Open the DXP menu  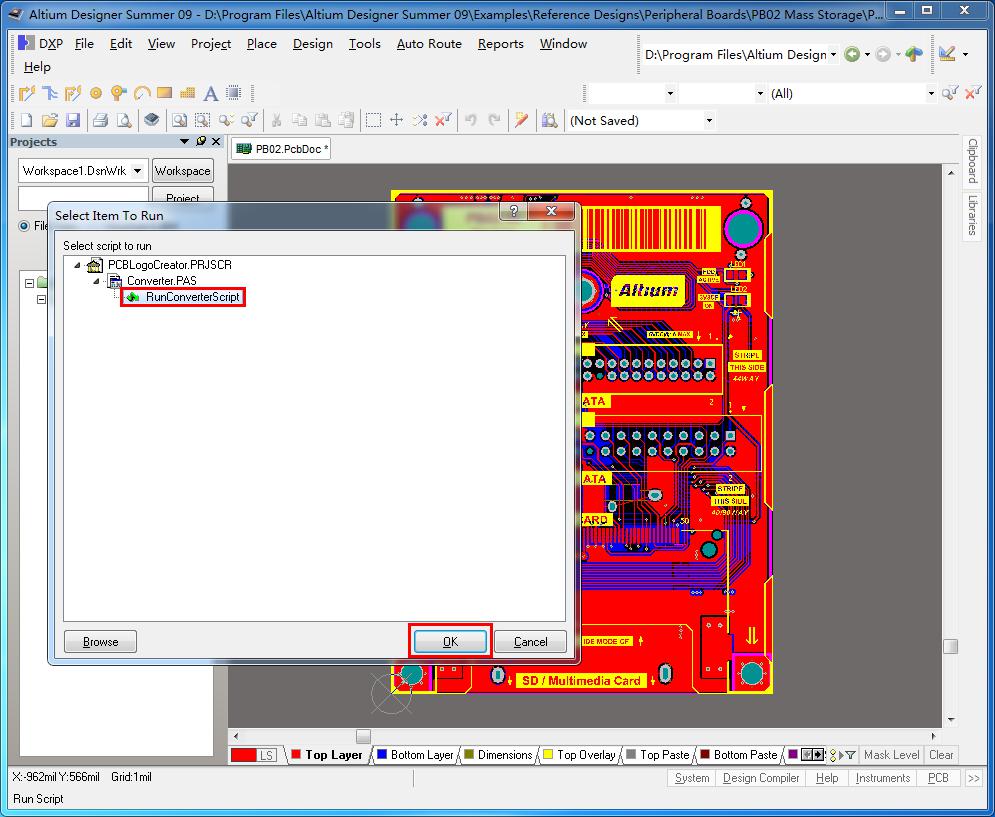click(41, 43)
